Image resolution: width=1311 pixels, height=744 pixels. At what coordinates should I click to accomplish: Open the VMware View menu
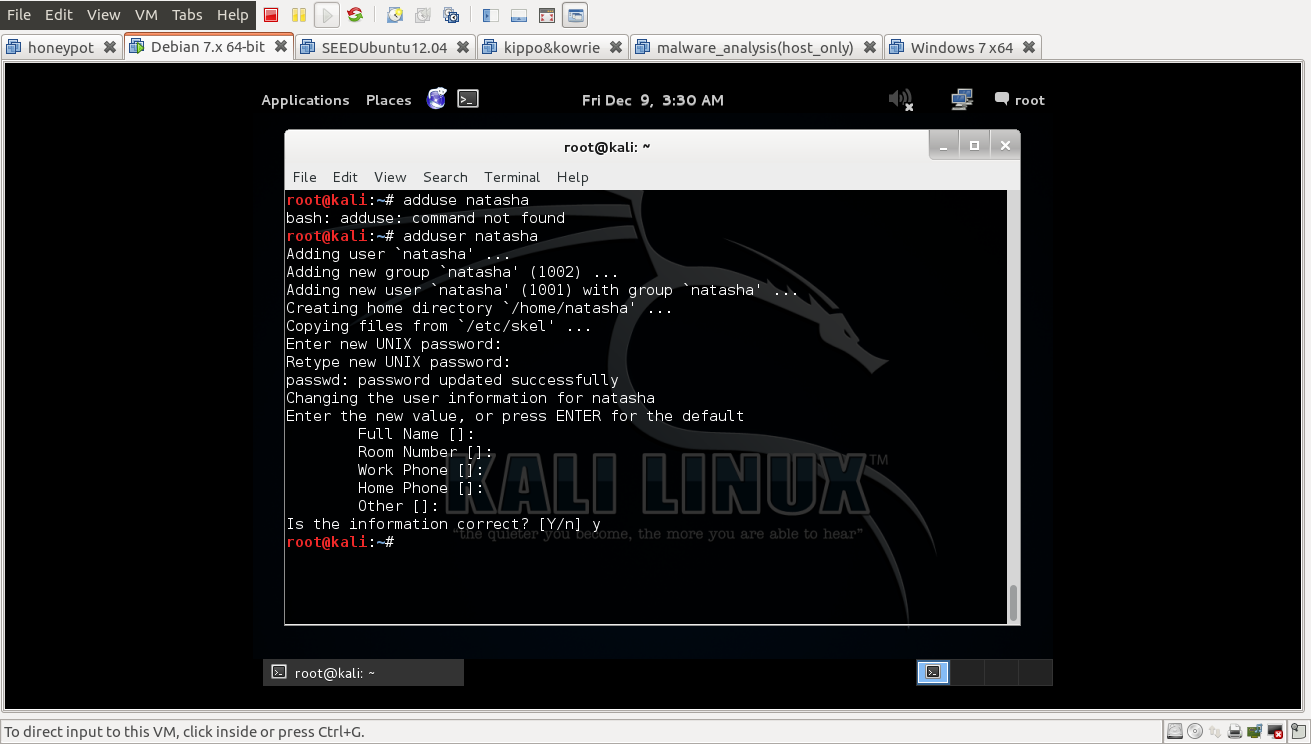click(x=104, y=15)
